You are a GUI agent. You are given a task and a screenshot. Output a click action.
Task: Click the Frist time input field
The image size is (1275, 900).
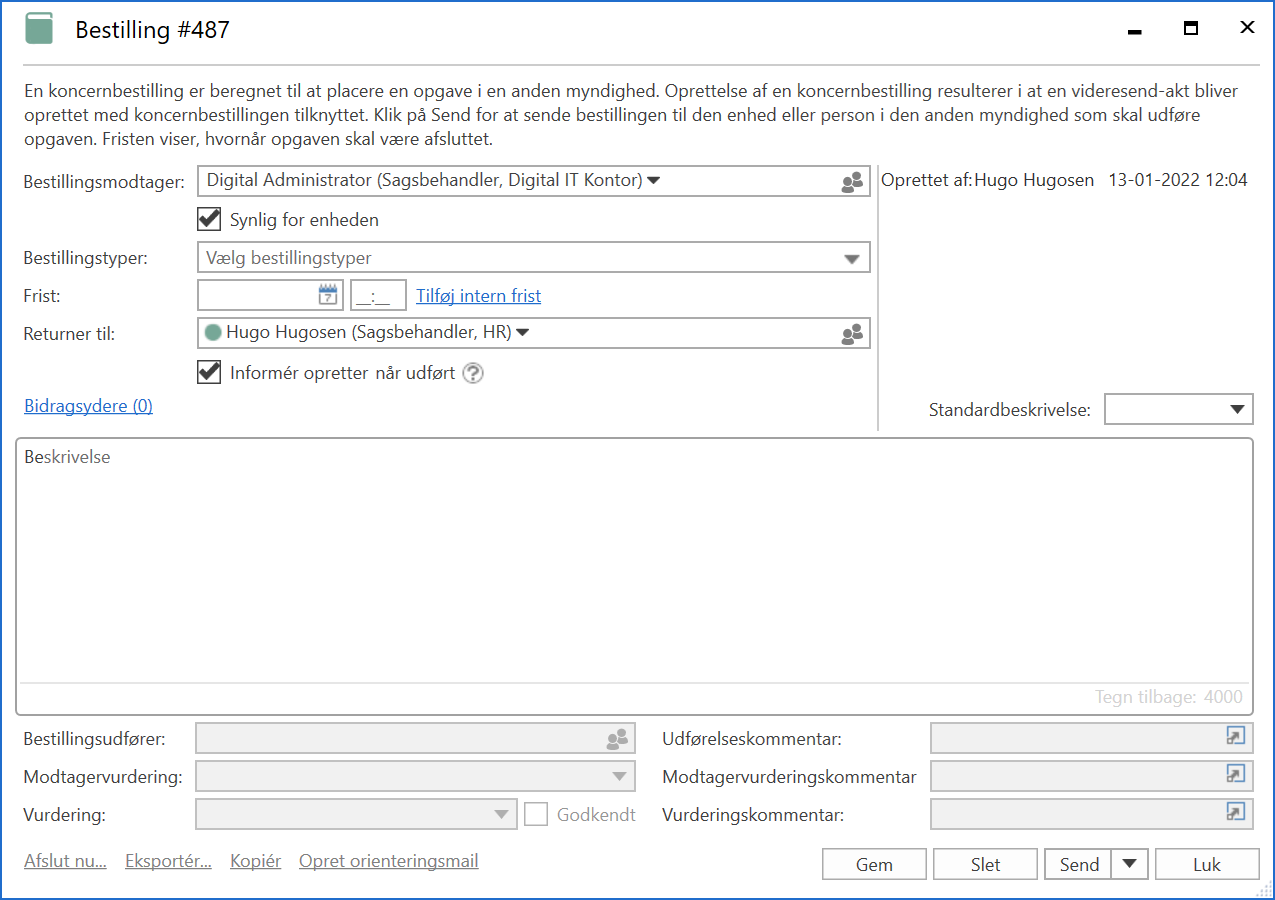pyautogui.click(x=378, y=296)
